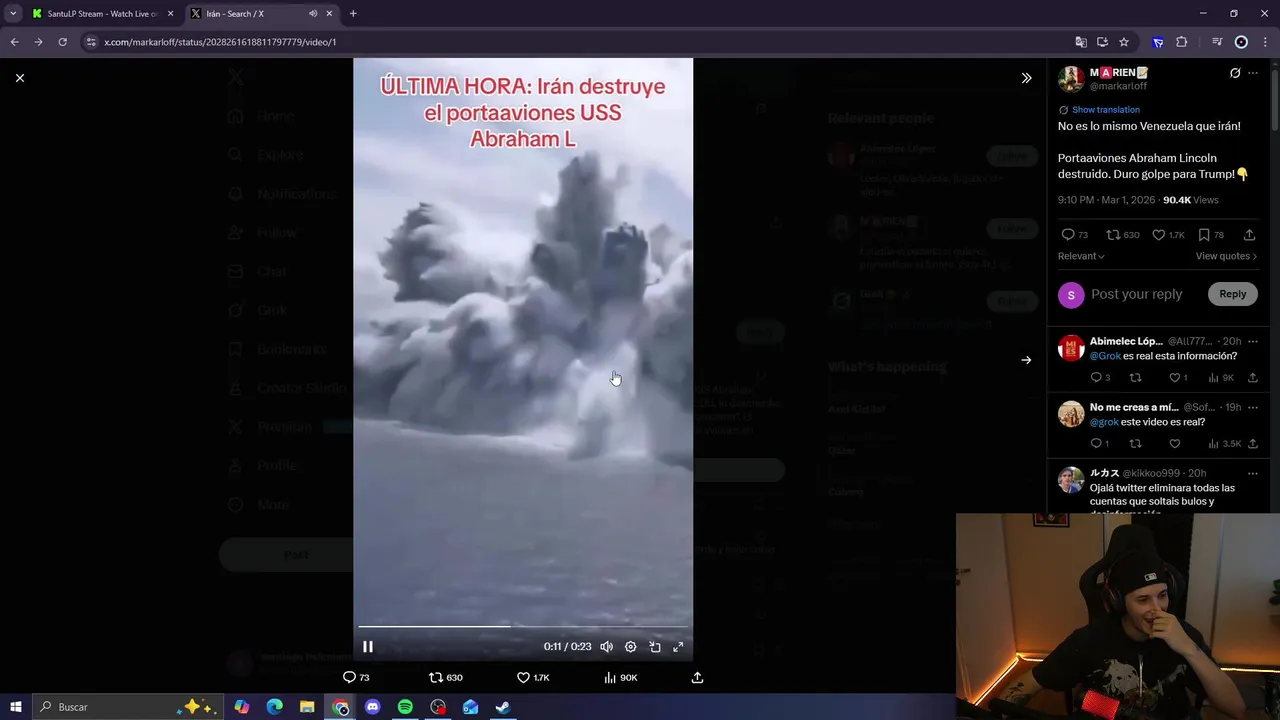Like the post via heart under the video
The height and width of the screenshot is (720, 1280).
coord(533,677)
